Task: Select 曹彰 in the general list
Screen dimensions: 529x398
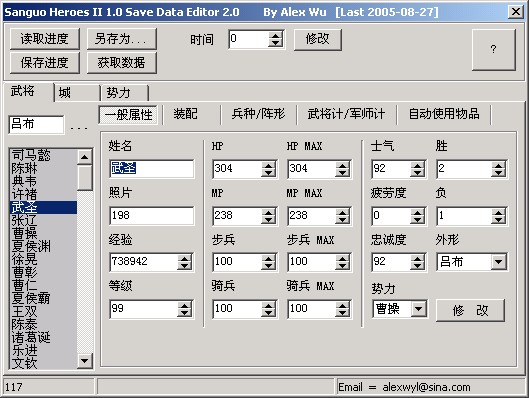Action: (44, 273)
